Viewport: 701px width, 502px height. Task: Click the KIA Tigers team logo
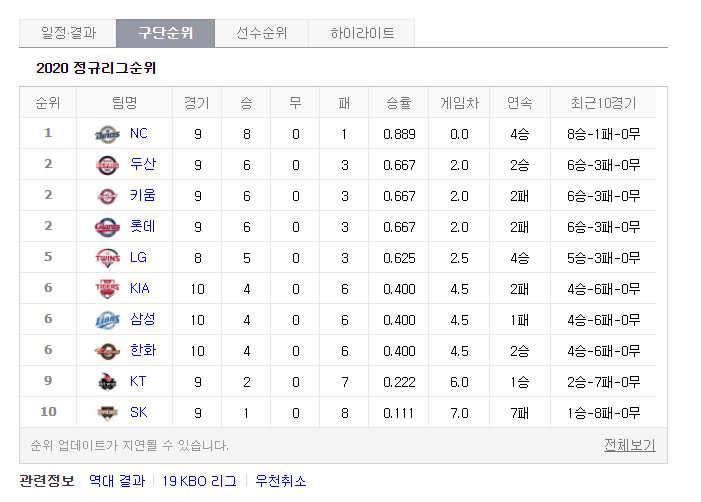click(x=107, y=289)
